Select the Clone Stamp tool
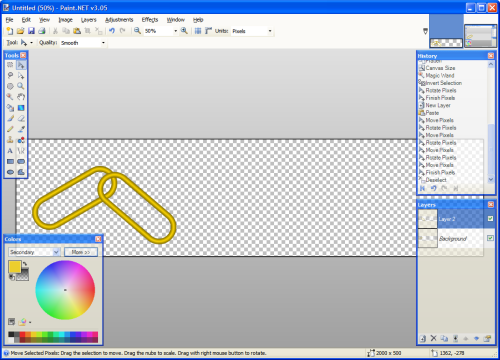Screen dimensions: 500x360 click(x=10, y=140)
